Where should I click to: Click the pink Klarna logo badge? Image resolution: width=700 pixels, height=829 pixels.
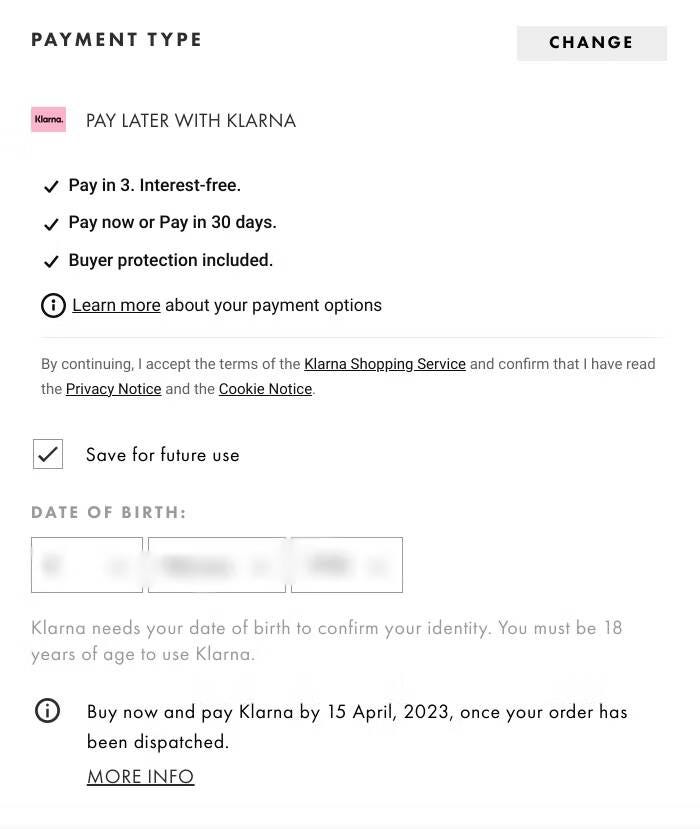coord(48,119)
